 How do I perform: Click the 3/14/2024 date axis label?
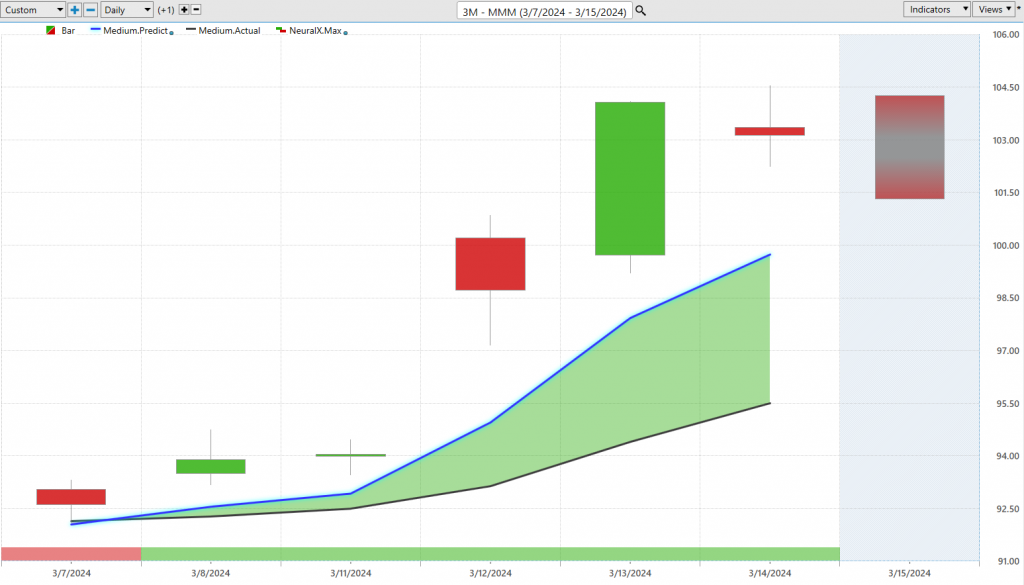pyautogui.click(x=770, y=573)
